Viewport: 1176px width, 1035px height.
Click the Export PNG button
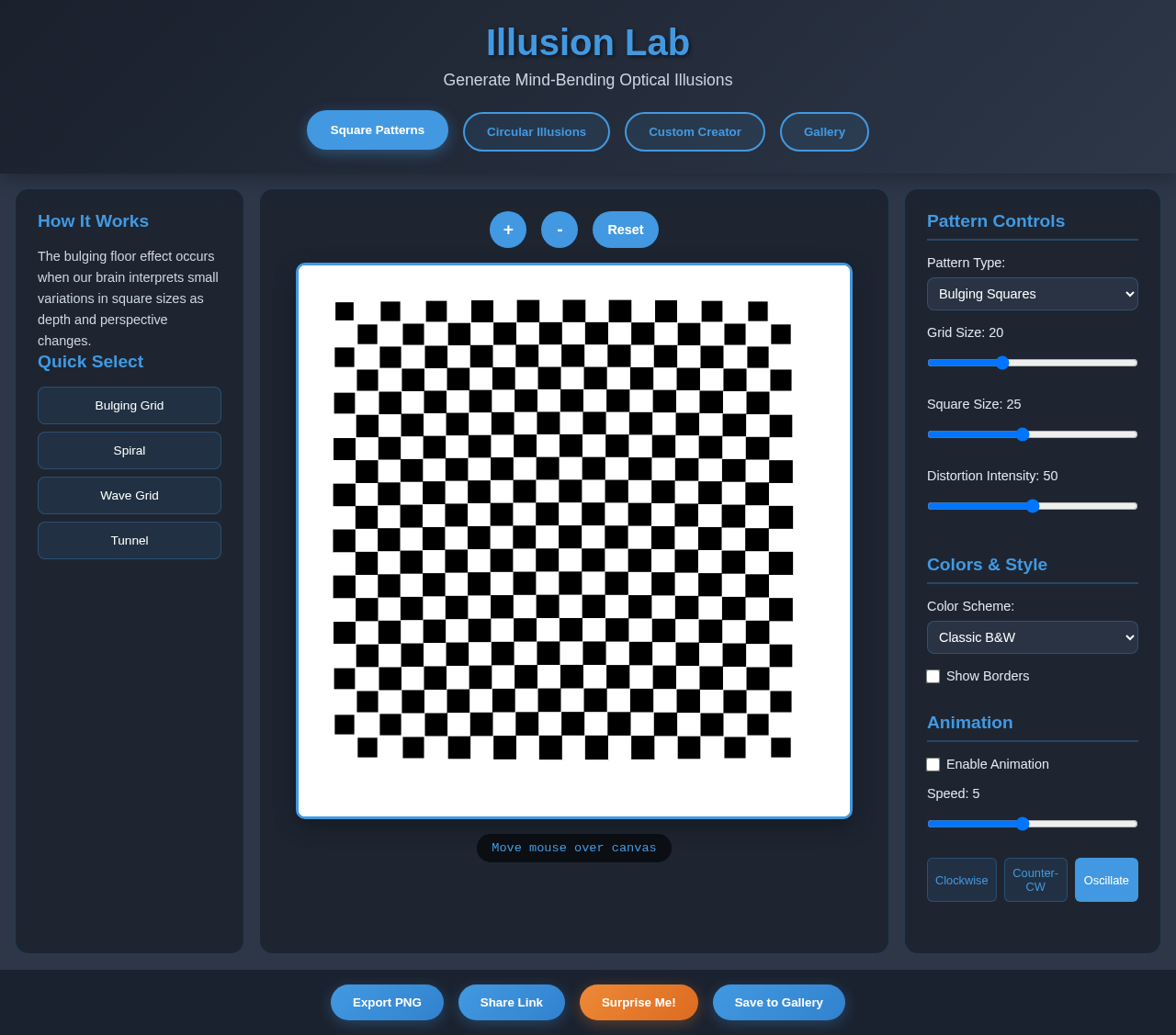click(387, 1003)
